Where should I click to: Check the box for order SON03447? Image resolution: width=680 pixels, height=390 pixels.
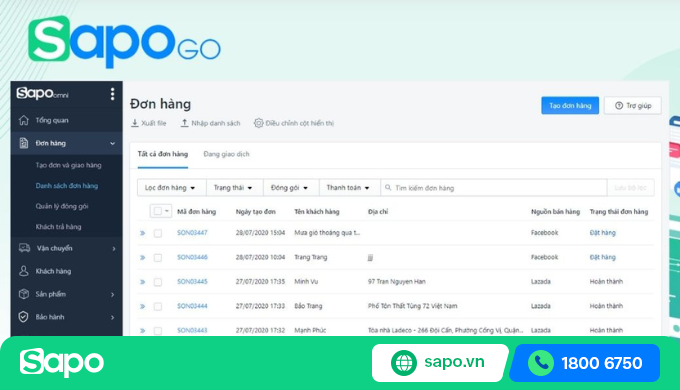tap(158, 233)
